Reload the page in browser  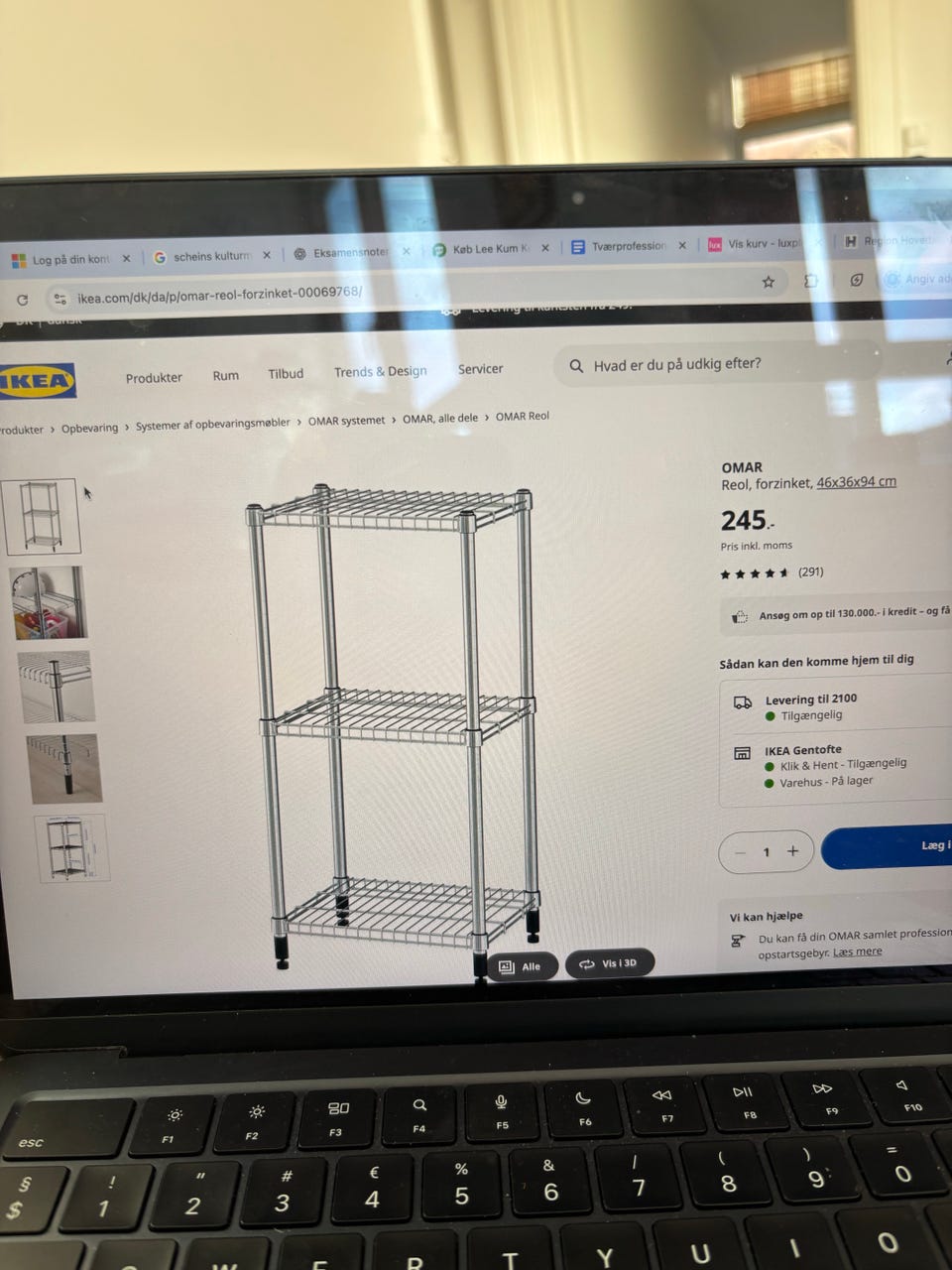click(x=22, y=300)
